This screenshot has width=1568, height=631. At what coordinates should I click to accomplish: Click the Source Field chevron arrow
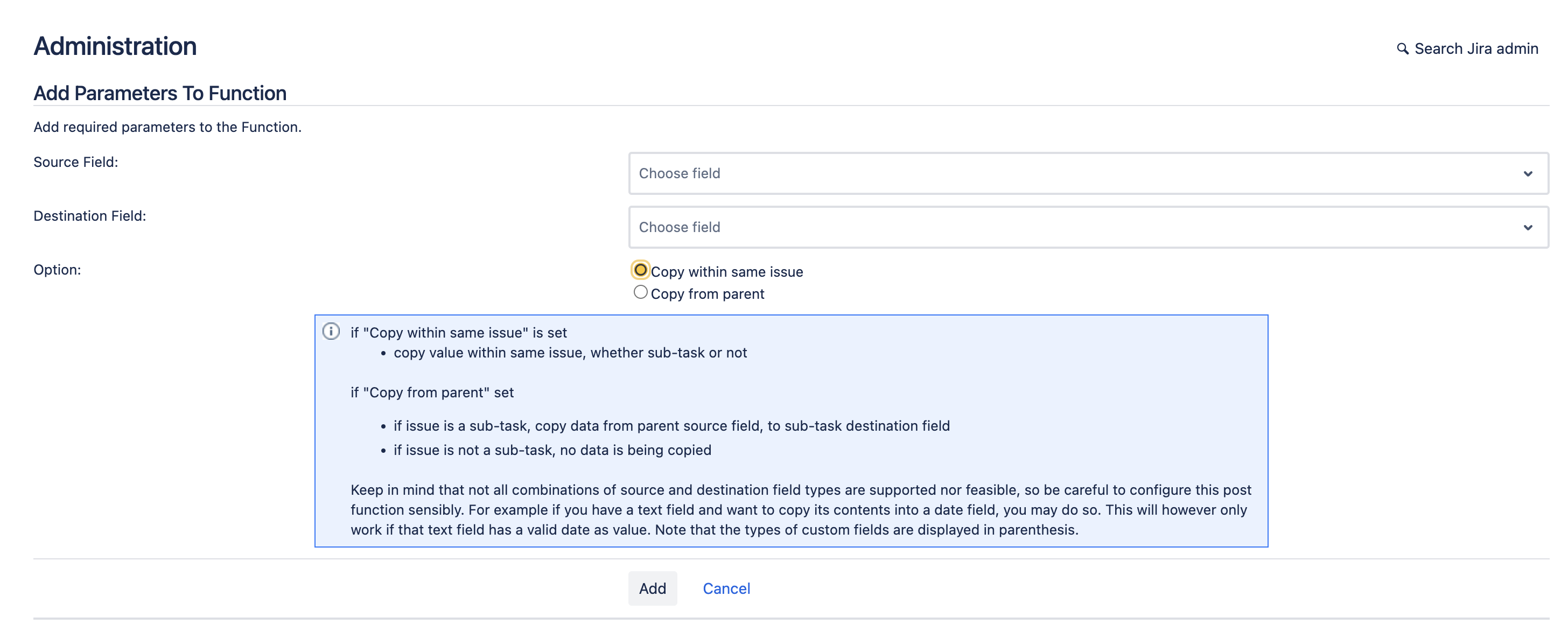coord(1527,174)
